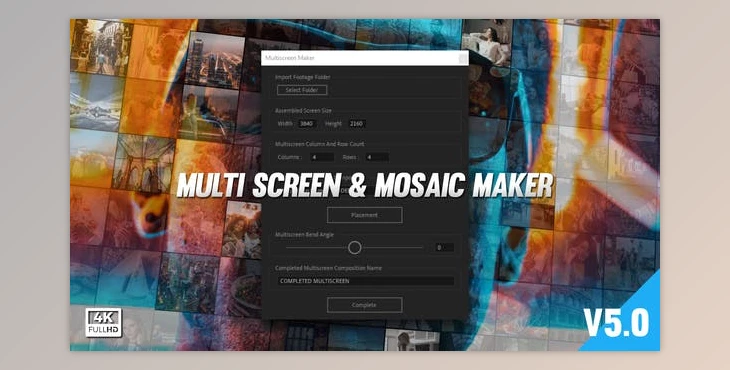Click the Multiscreen Column And Row Count label

click(x=319, y=144)
